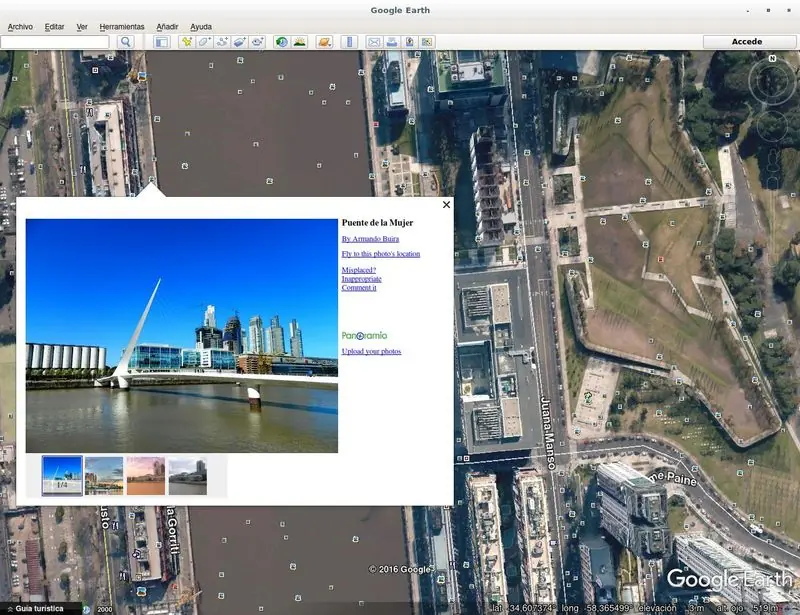Select the Add Polygon tool
The image size is (800, 615).
pos(204,42)
